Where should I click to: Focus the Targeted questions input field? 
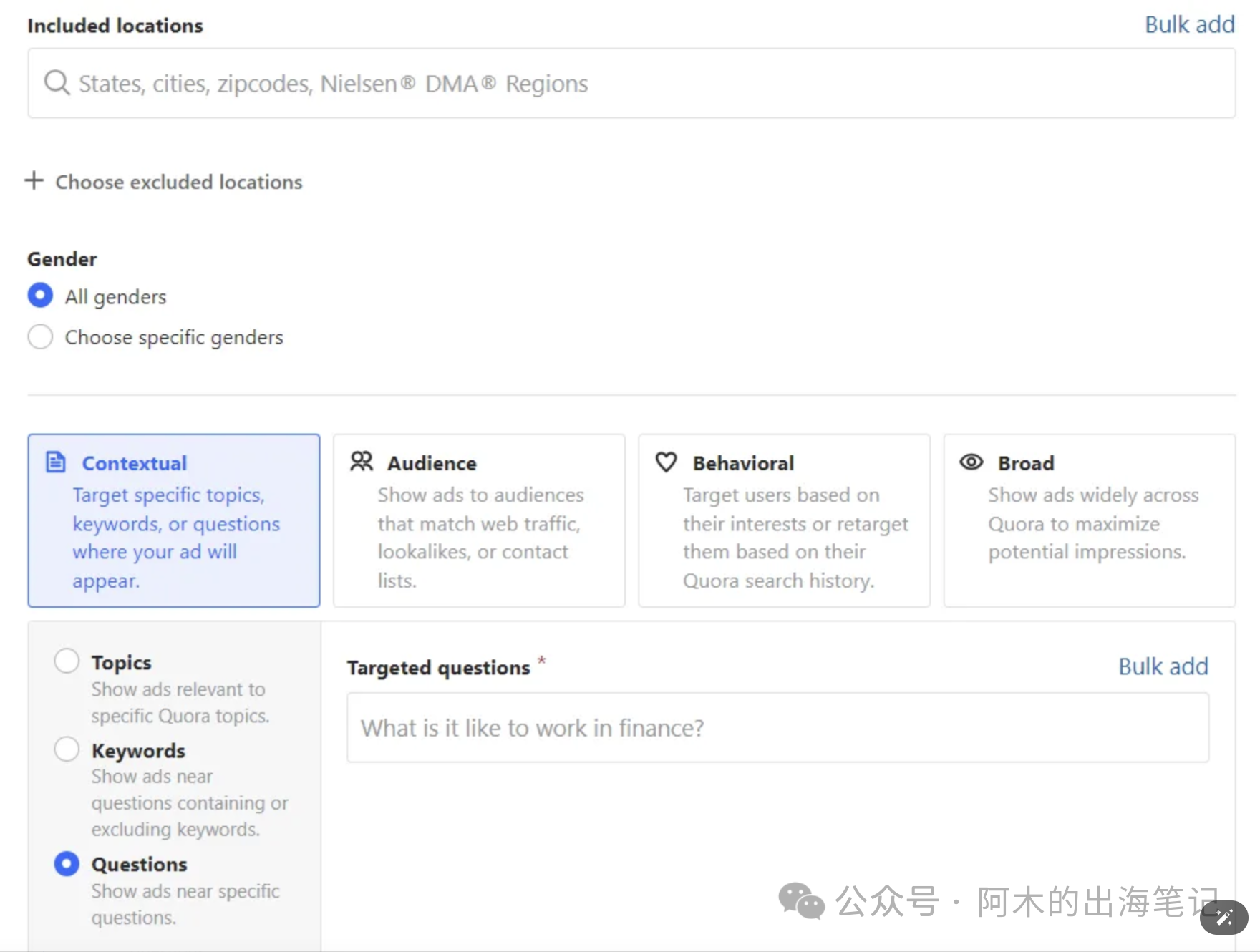[x=778, y=727]
